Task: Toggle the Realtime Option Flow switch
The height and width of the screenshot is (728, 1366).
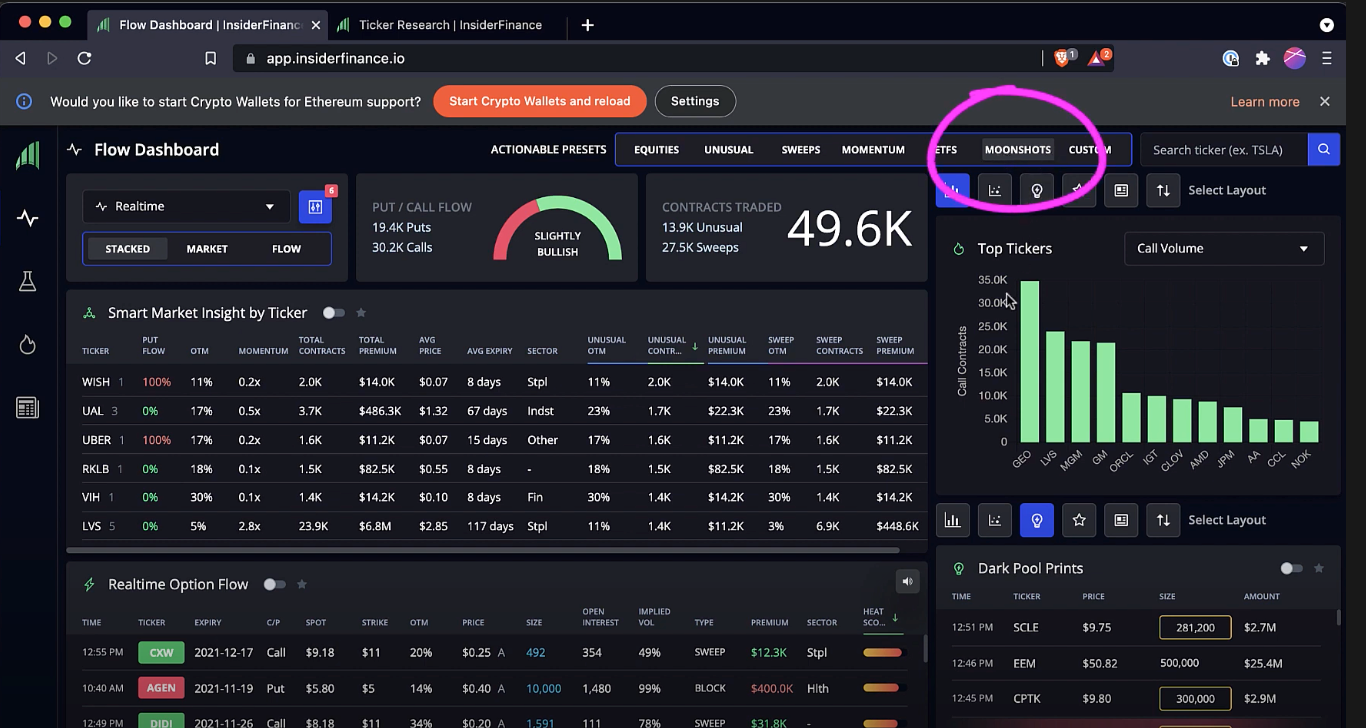Action: click(x=274, y=584)
